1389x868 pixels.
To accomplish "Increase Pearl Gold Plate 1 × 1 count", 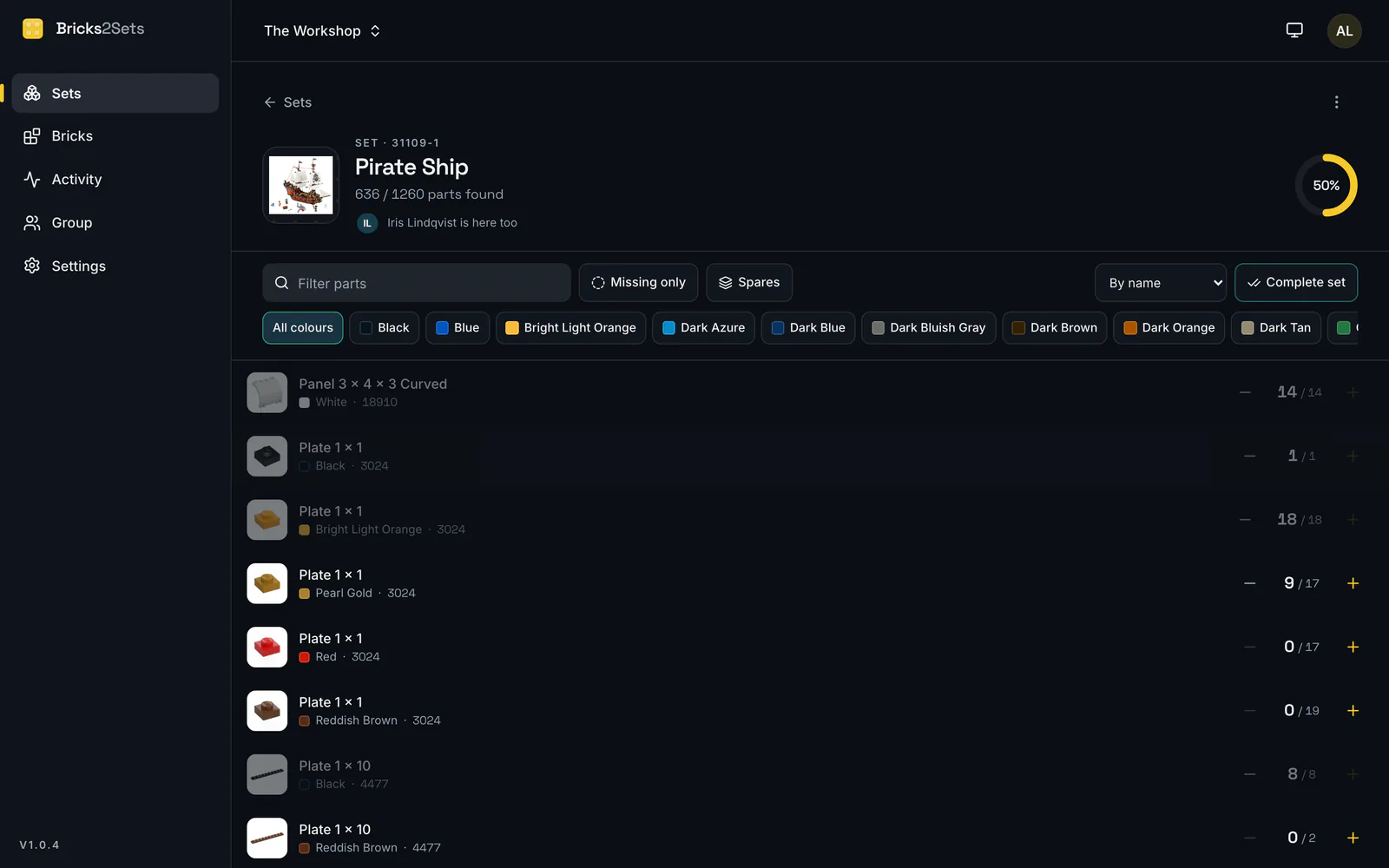I will [1353, 583].
